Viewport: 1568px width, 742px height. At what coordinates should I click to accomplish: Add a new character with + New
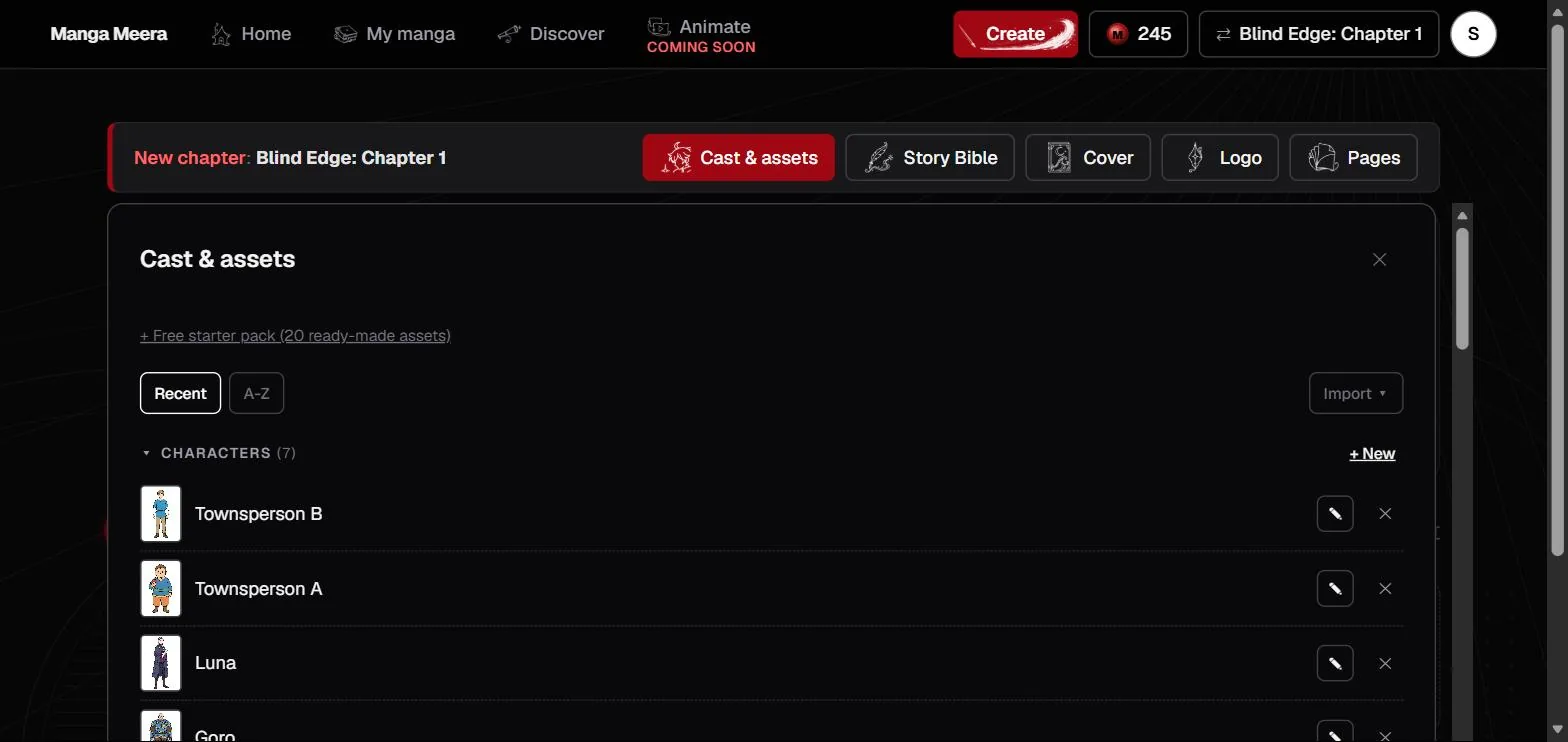(1372, 454)
